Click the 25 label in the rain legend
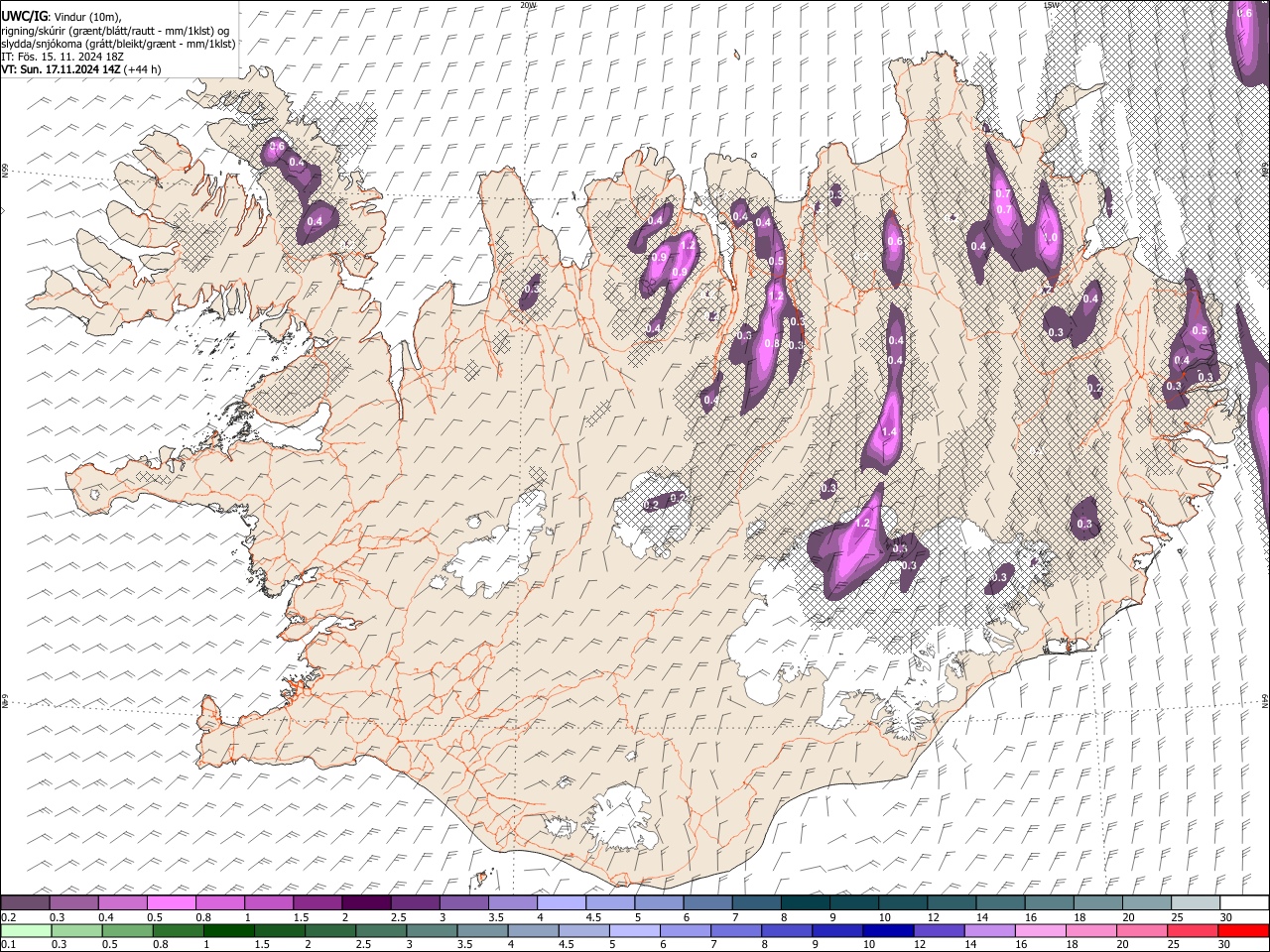The width and height of the screenshot is (1270, 952). (1174, 944)
